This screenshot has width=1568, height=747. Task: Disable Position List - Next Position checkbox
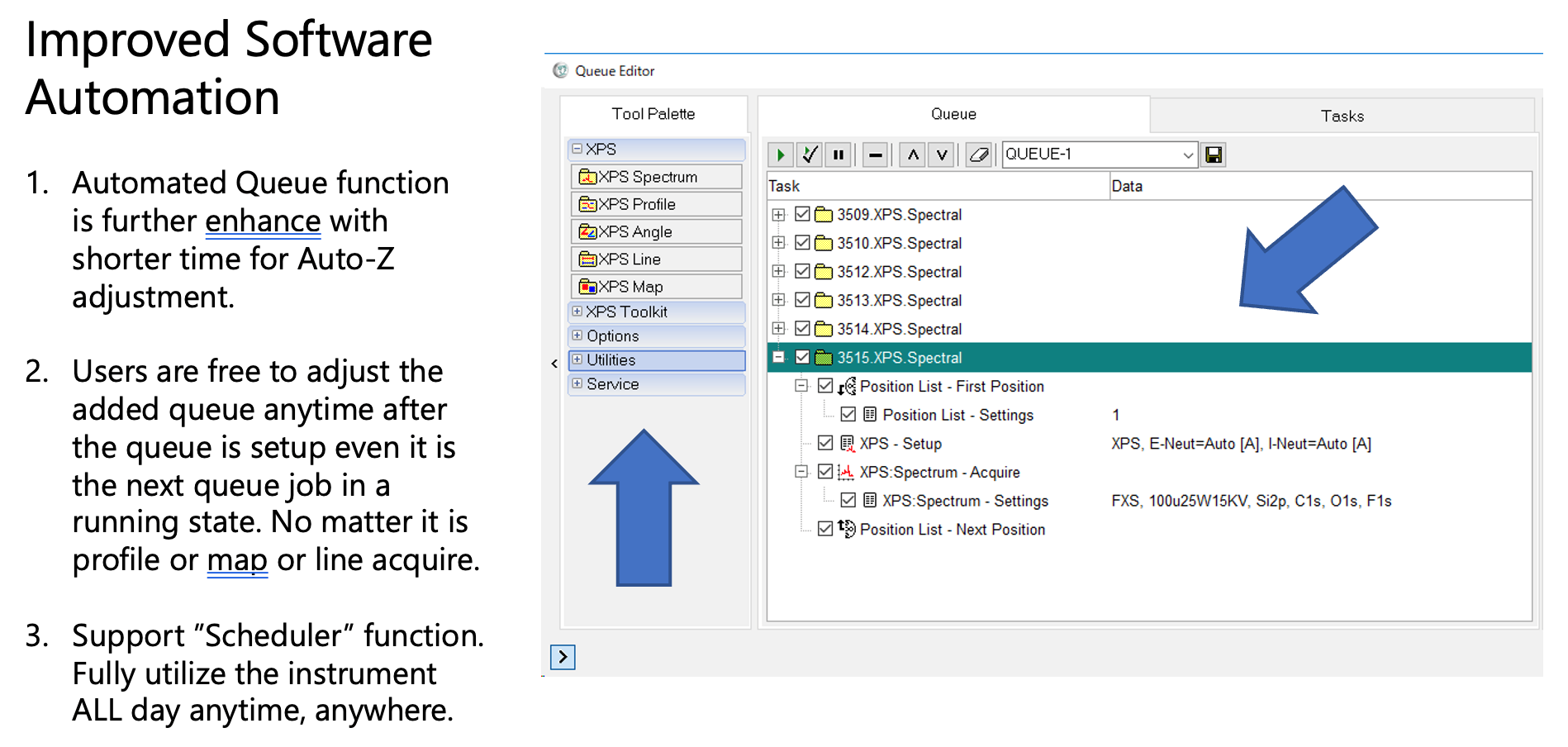tap(824, 529)
